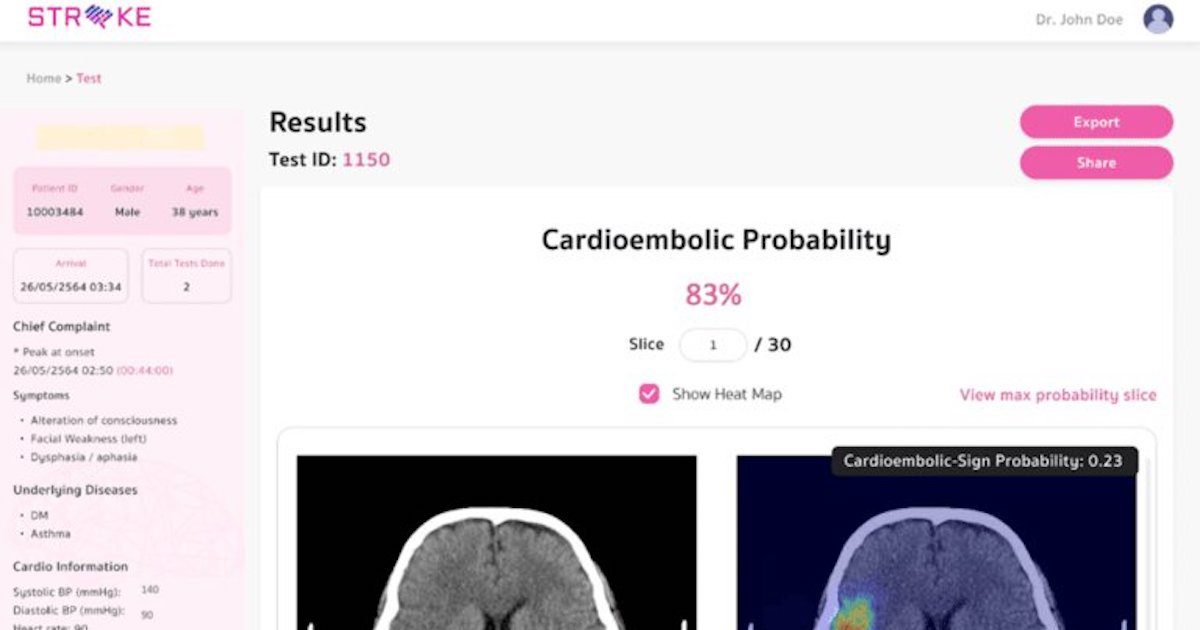This screenshot has width=1200, height=630.
Task: Open the View max probability slice link
Action: [x=1057, y=395]
